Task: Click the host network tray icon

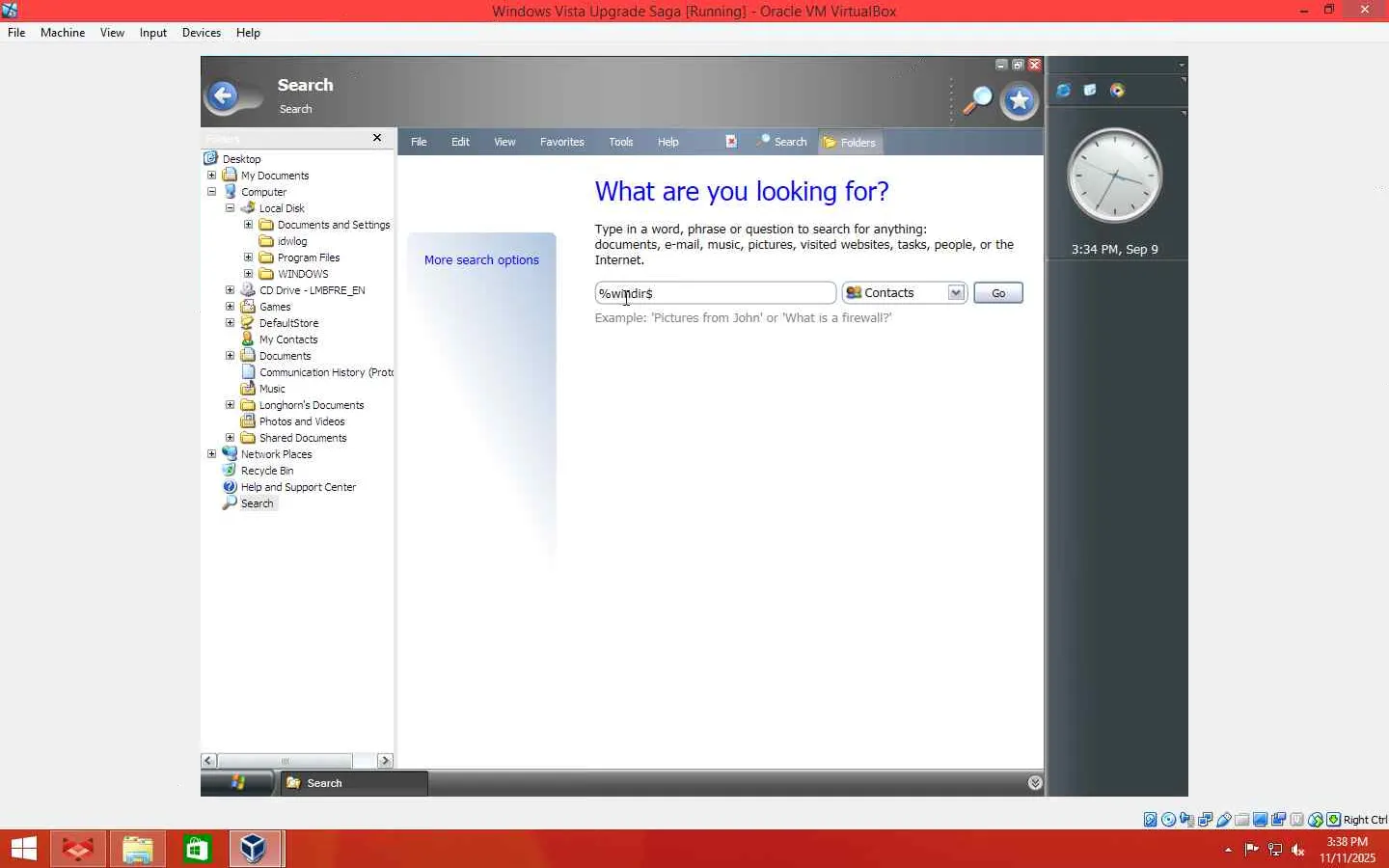Action: tap(1275, 850)
